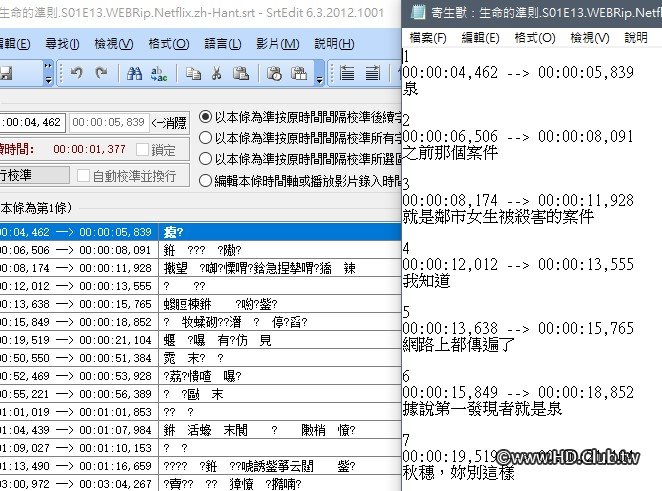Open SrtEdit 格式(O) menu
662x491 pixels.
(x=168, y=43)
